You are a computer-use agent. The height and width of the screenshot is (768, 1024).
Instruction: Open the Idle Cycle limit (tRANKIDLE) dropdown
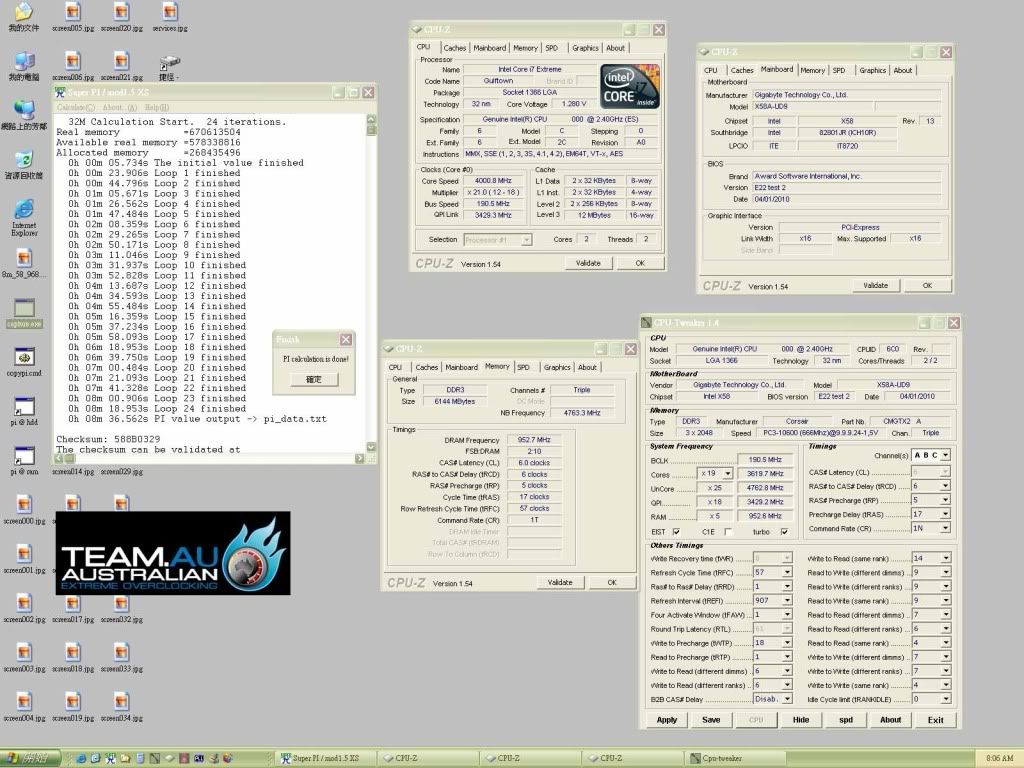pos(945,699)
